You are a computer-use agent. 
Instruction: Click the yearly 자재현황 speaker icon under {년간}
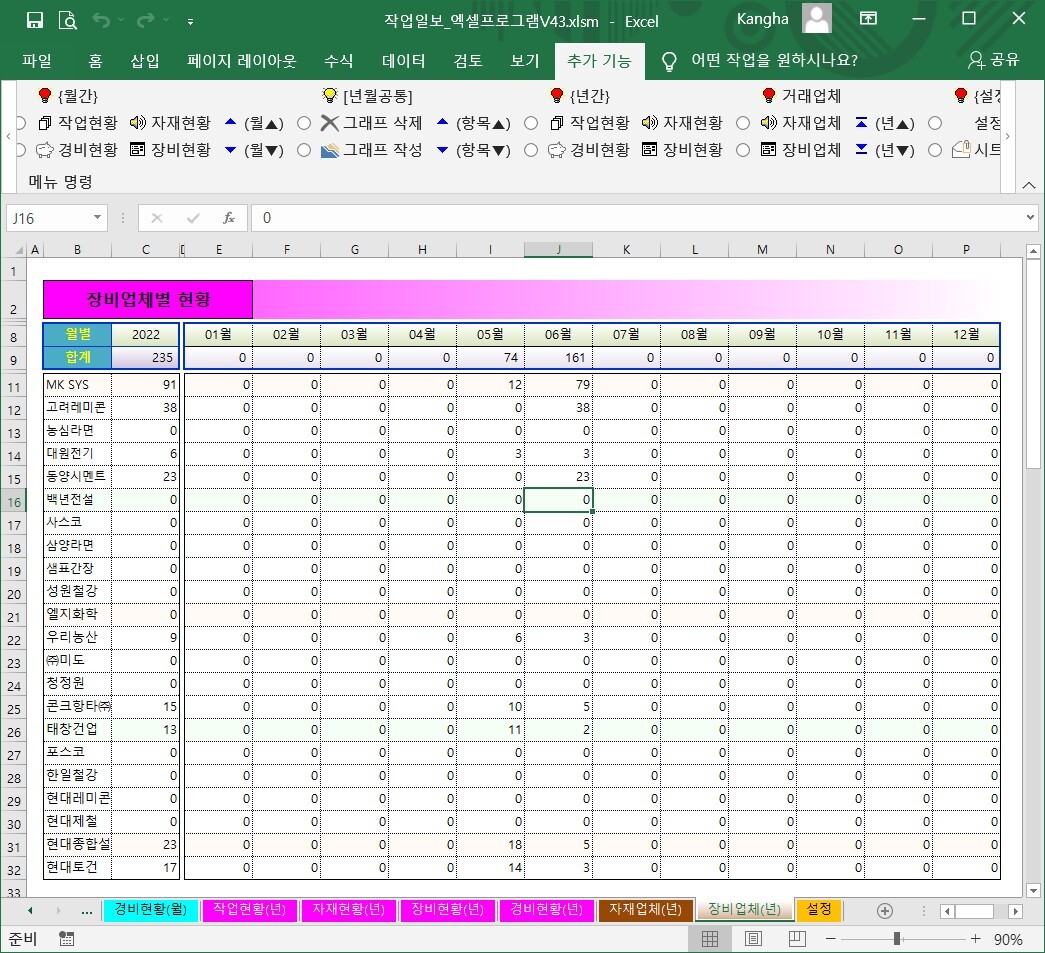pos(650,123)
